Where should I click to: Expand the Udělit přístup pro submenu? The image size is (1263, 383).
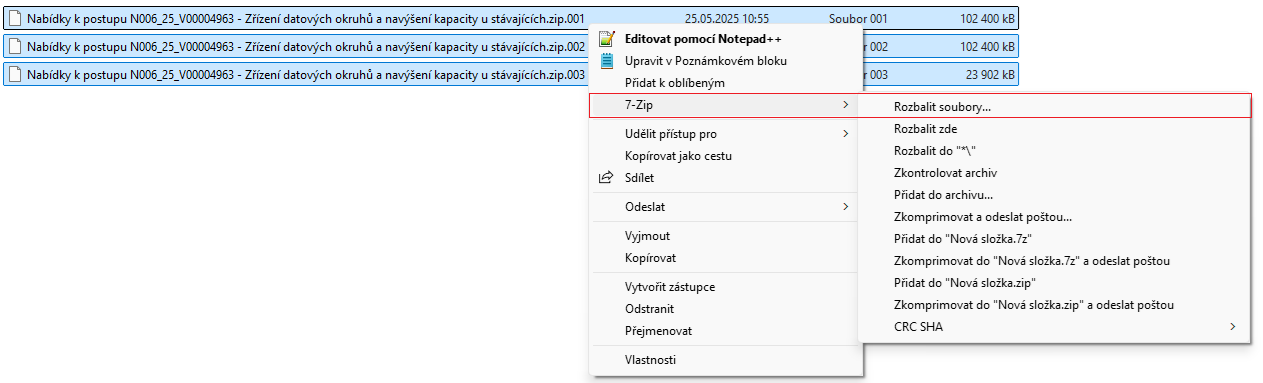725,134
